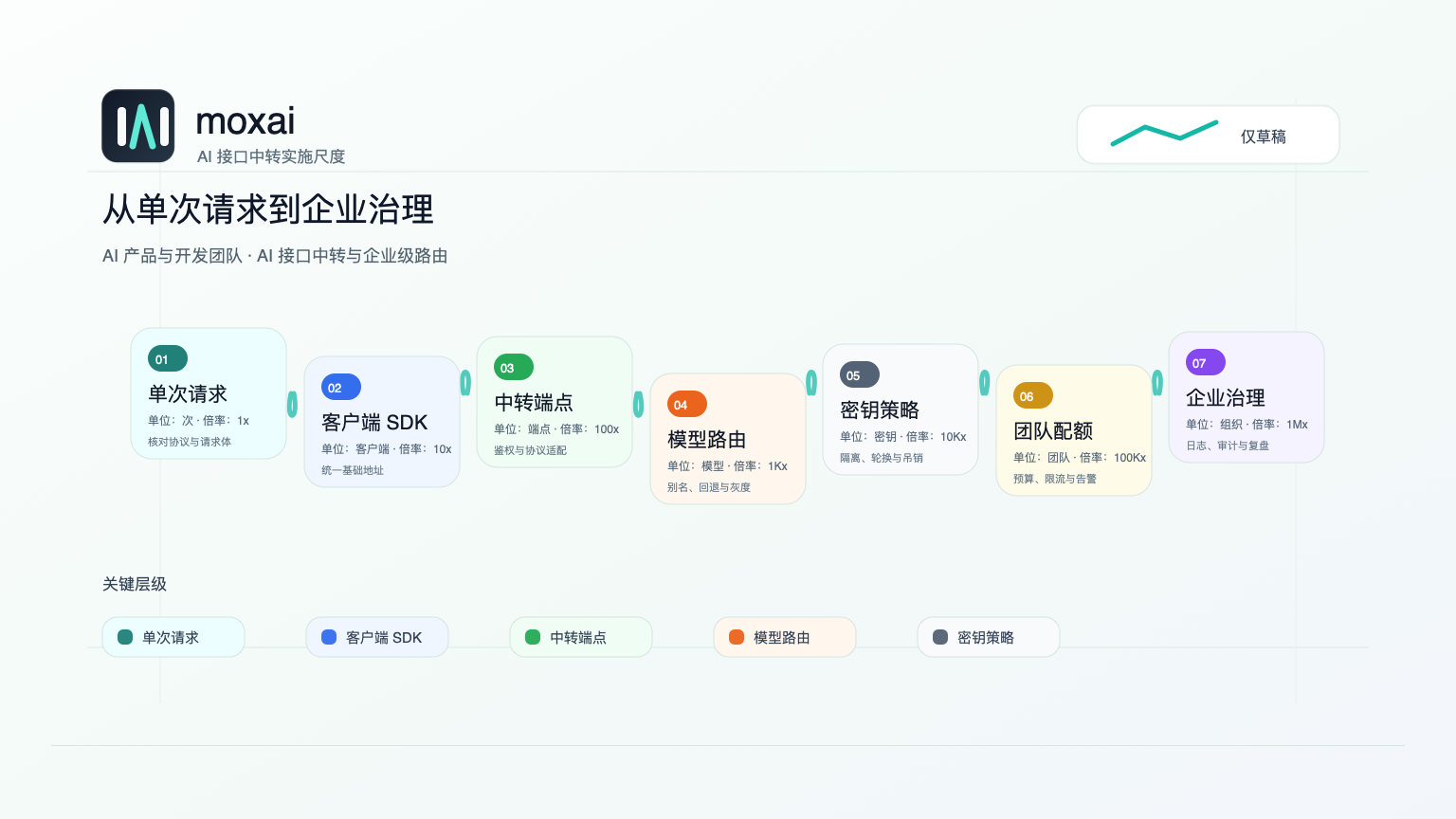Click the text 单位: 团队 · 倍率: 100Kx
Image resolution: width=1456 pixels, height=819 pixels.
point(1080,458)
